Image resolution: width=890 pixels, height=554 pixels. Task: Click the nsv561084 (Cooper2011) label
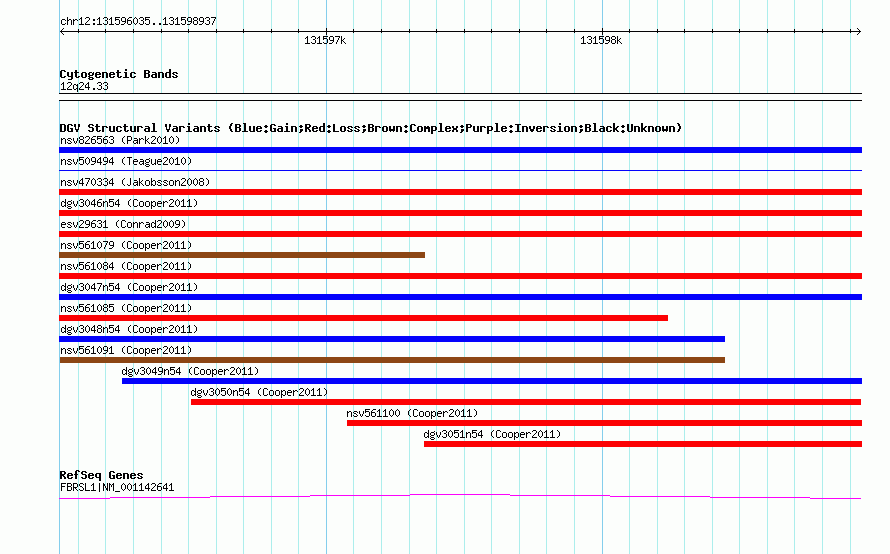pyautogui.click(x=126, y=266)
